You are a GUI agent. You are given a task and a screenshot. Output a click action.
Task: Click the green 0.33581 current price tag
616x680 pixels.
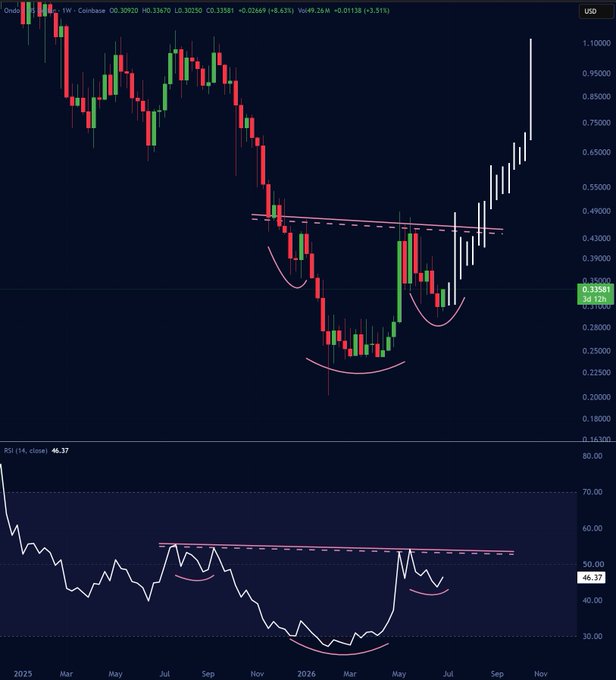click(596, 294)
